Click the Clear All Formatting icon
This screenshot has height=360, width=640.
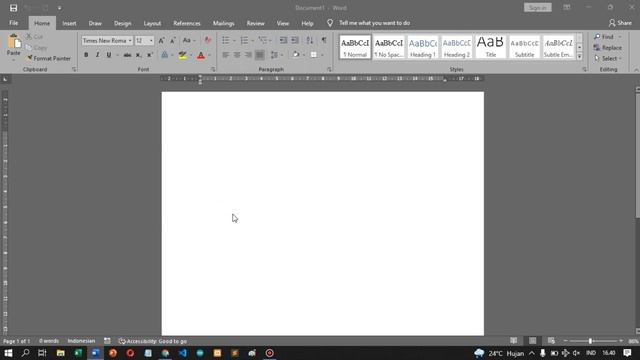tap(208, 40)
